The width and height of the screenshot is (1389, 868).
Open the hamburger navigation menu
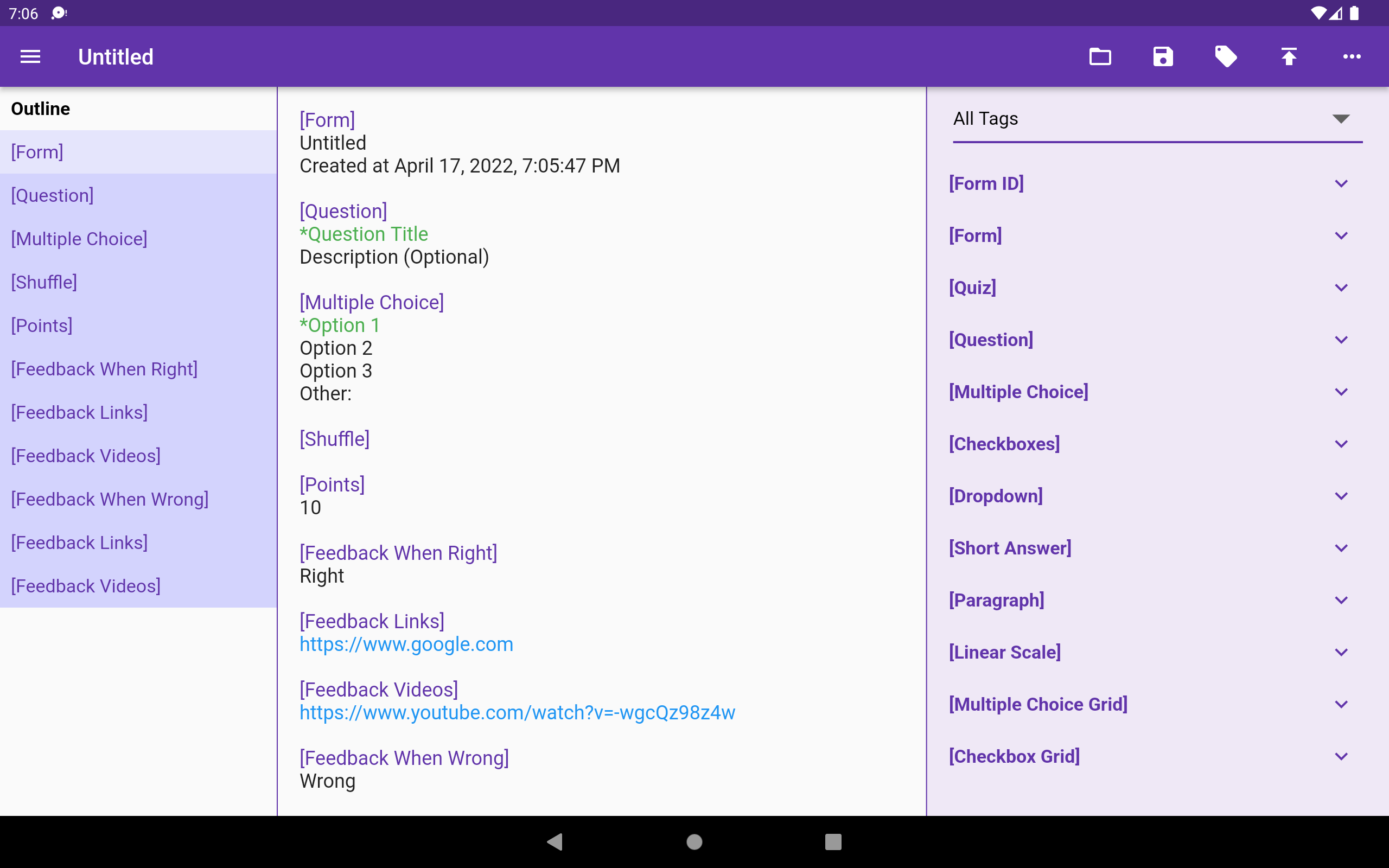point(30,57)
